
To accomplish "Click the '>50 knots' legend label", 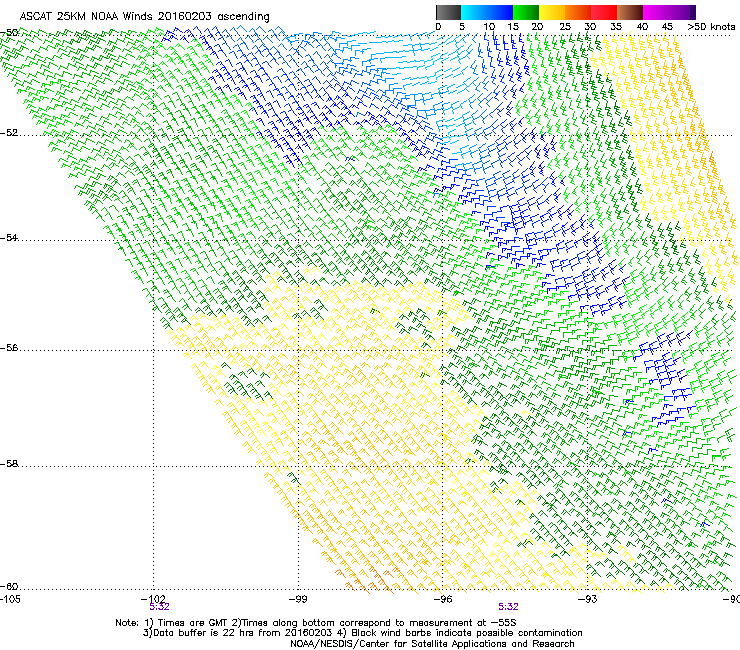I will coord(711,27).
